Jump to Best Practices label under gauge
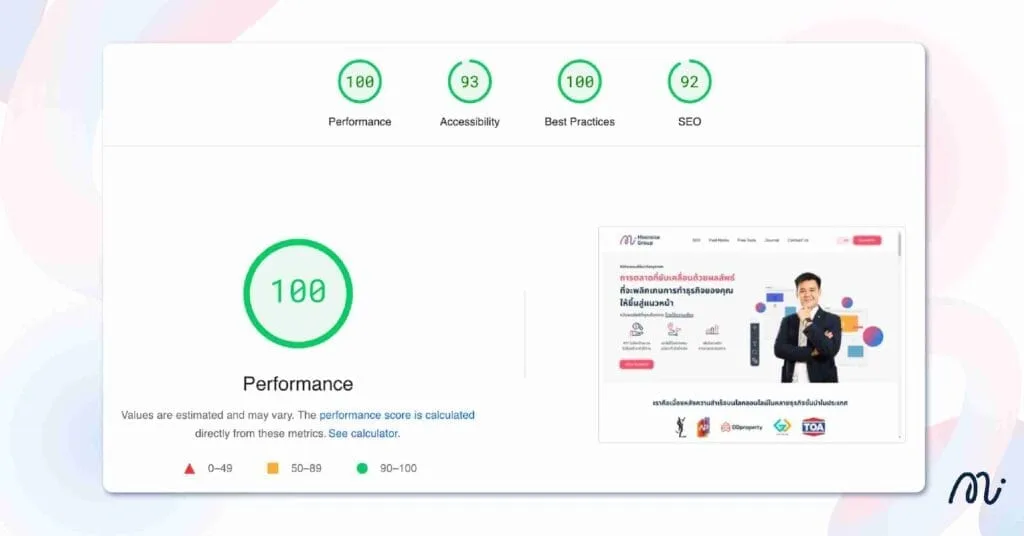Viewport: 1024px width, 536px height. pos(579,121)
